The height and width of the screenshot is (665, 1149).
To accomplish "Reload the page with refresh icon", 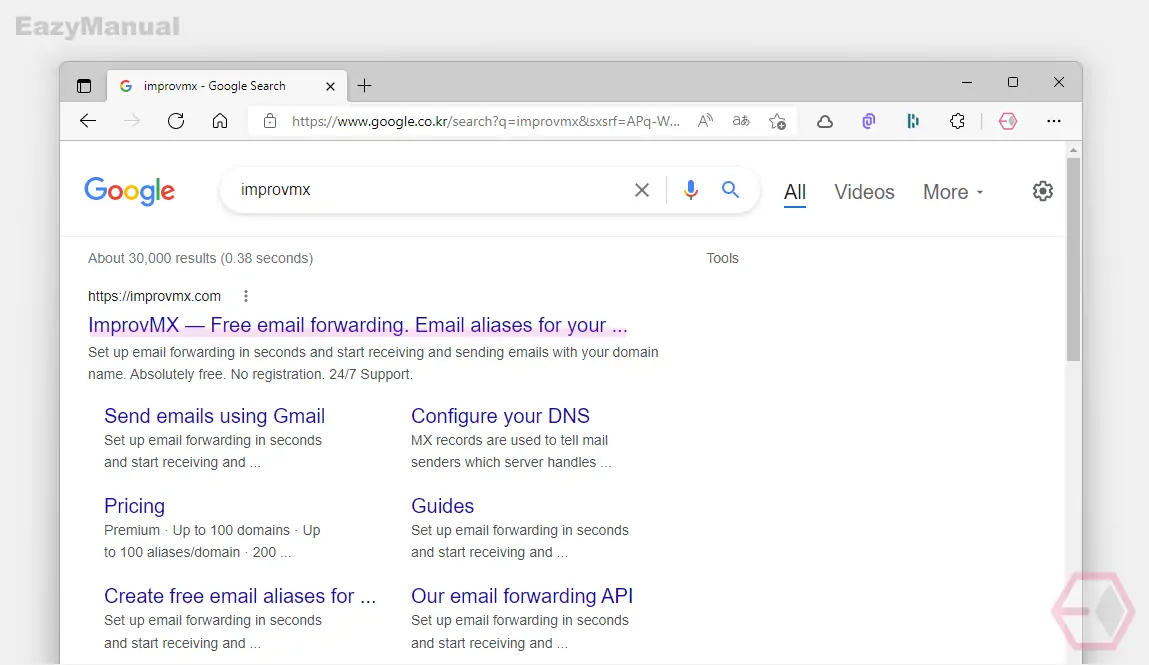I will pos(176,121).
